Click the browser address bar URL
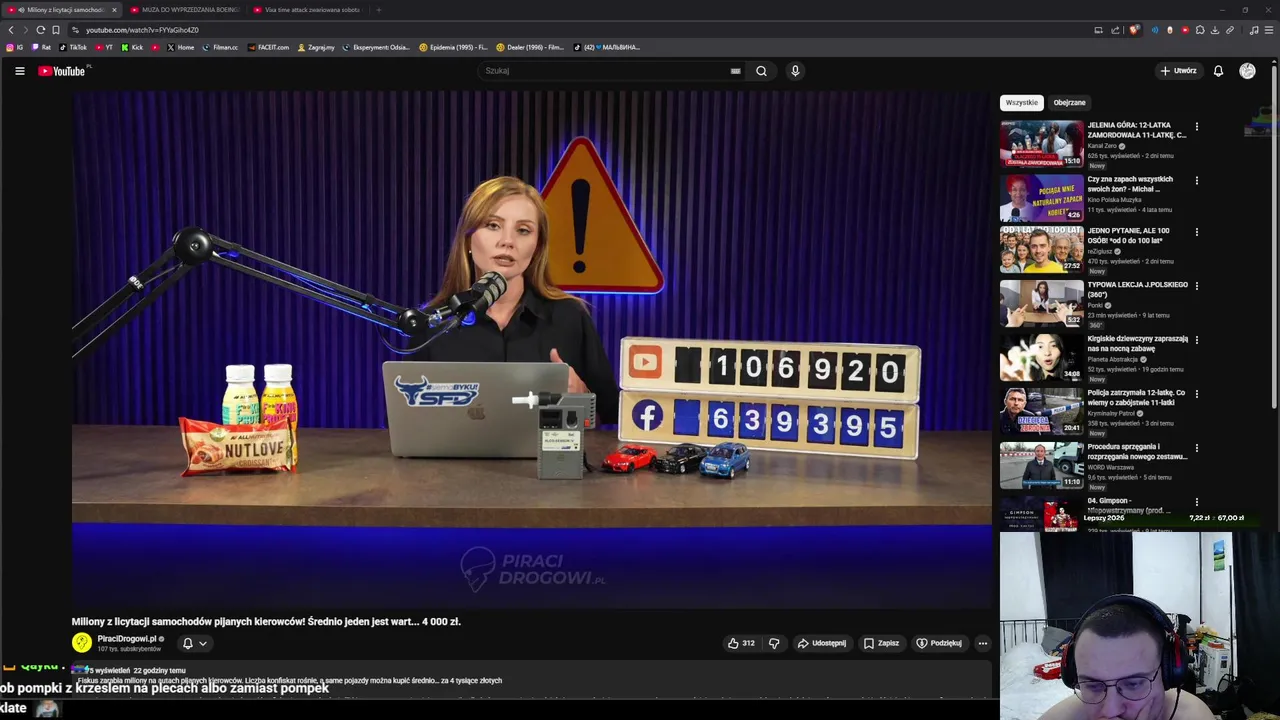This screenshot has height=720, width=1280. point(142,30)
